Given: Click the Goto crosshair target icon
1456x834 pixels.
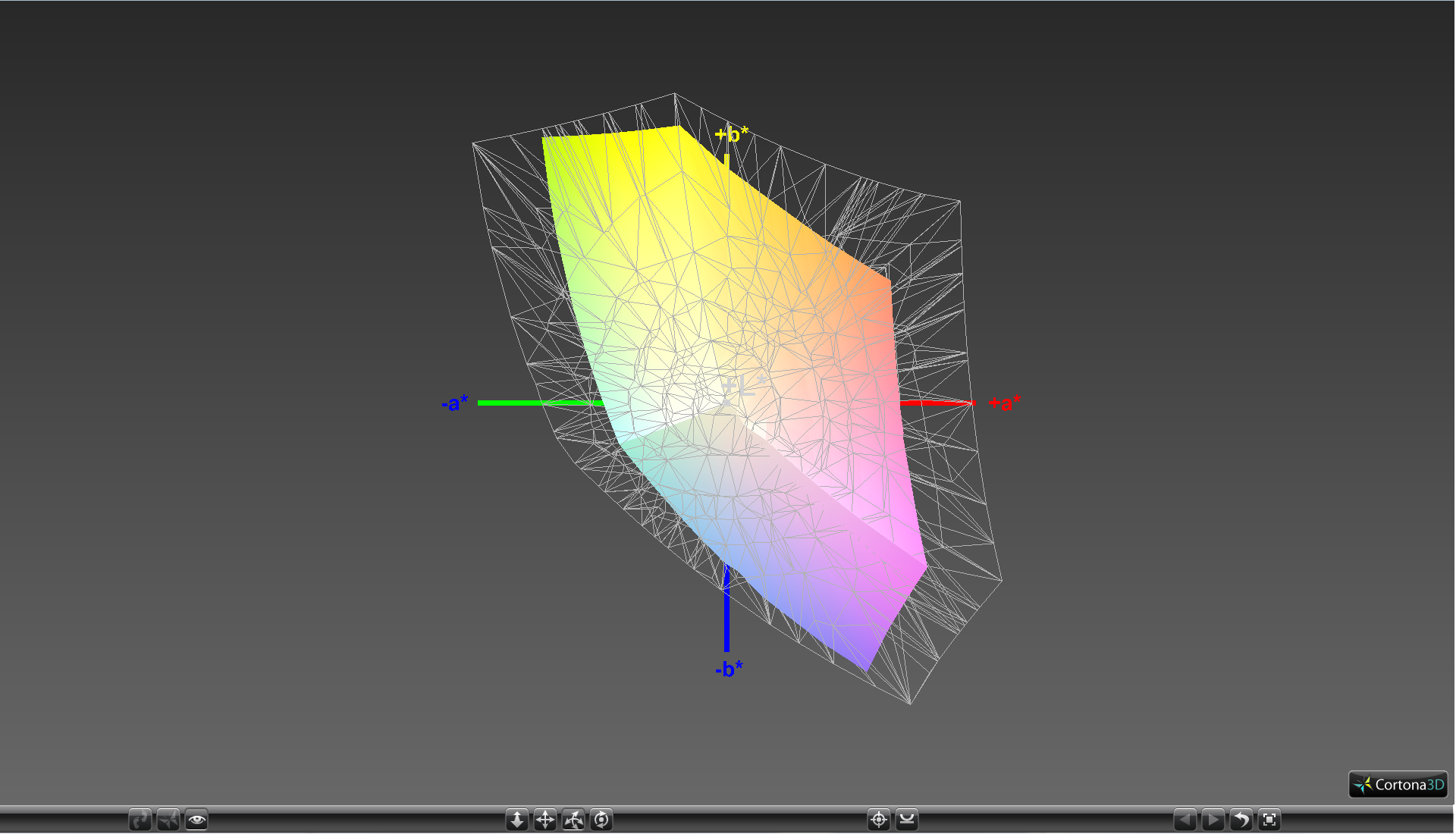Looking at the screenshot, I should (879, 820).
